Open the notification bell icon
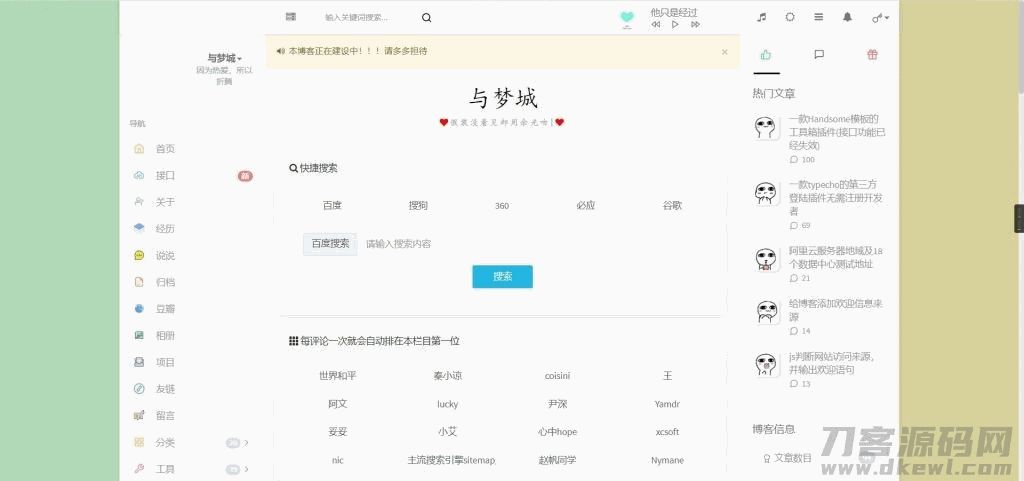Viewport: 1024px width, 481px height. pos(848,17)
